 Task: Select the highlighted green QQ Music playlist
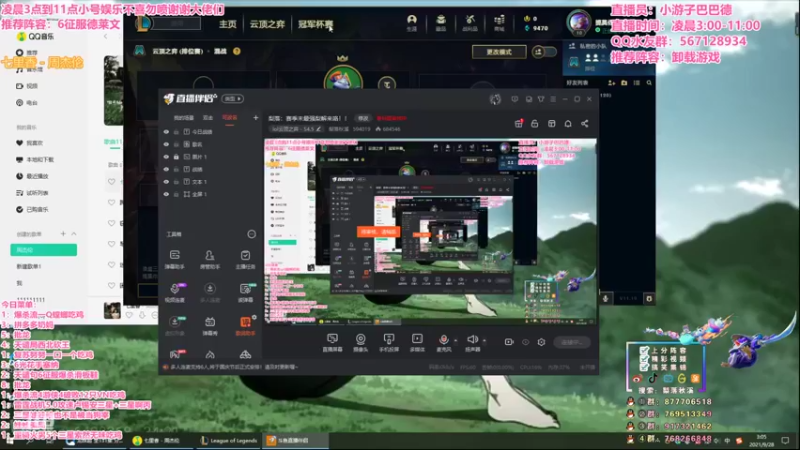pyautogui.click(x=43, y=249)
